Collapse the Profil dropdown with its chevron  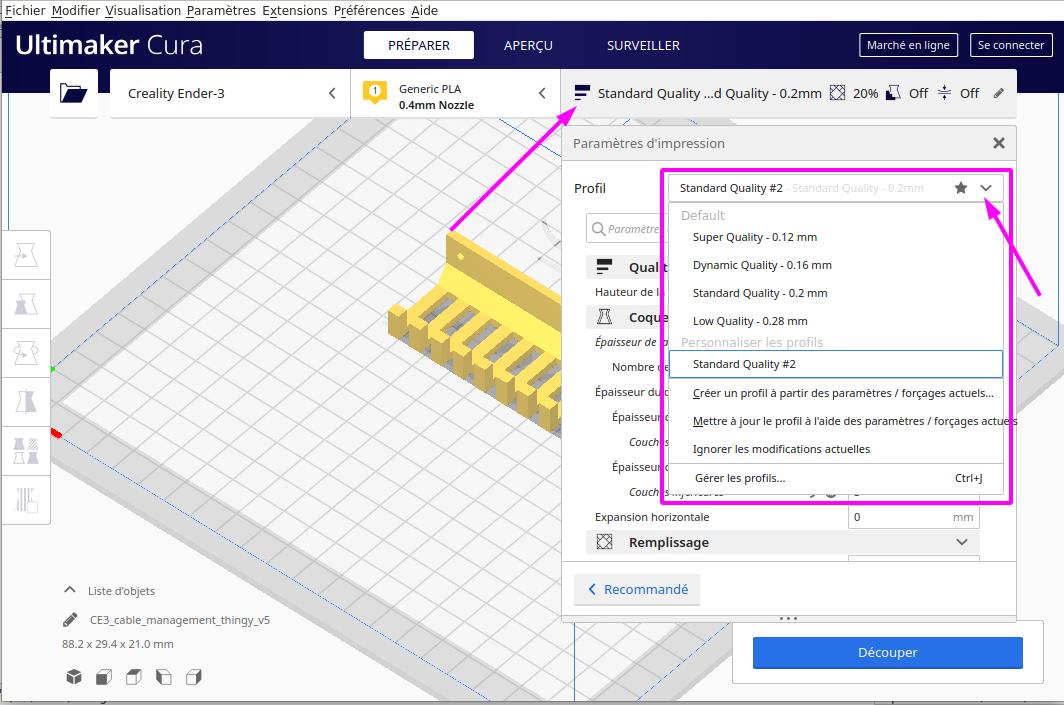987,188
